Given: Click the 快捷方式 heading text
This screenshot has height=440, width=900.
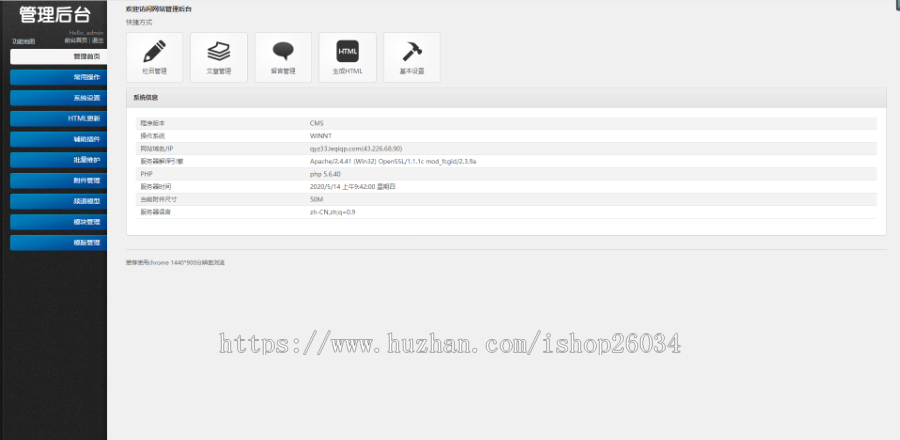Looking at the screenshot, I should [x=139, y=22].
